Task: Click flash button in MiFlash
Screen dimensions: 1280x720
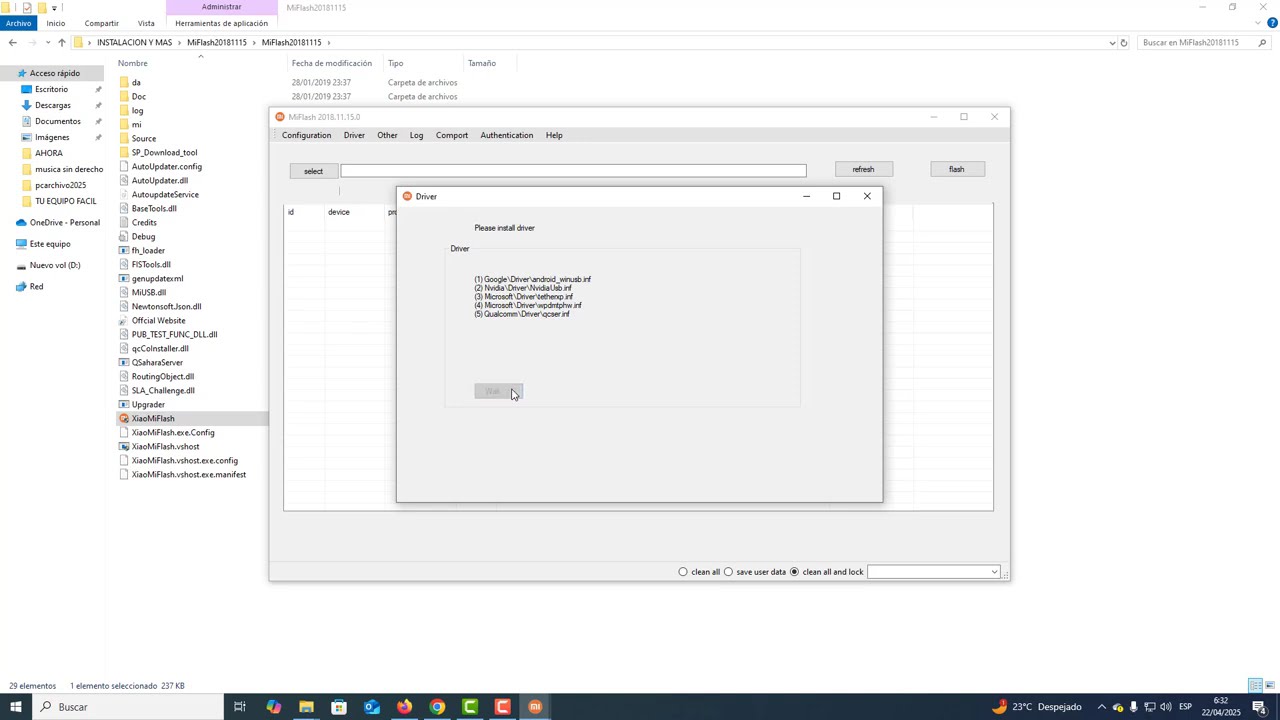Action: (x=957, y=169)
